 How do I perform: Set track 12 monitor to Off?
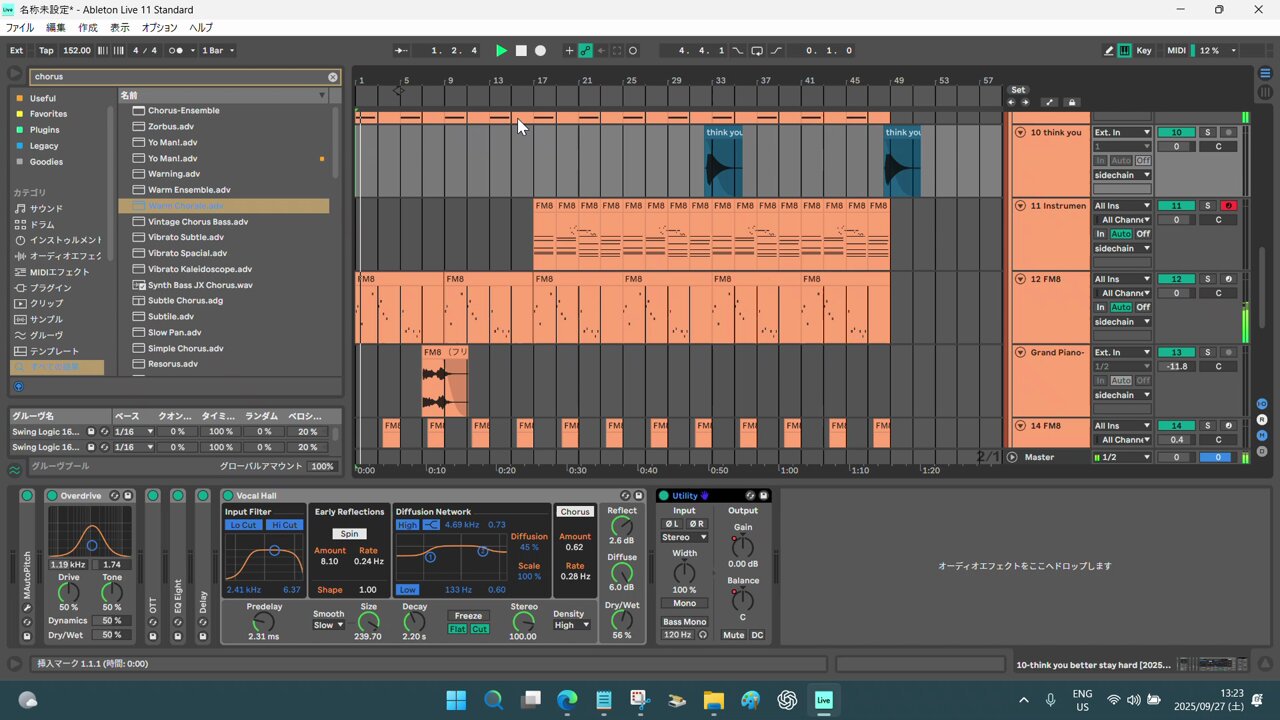(x=1143, y=307)
